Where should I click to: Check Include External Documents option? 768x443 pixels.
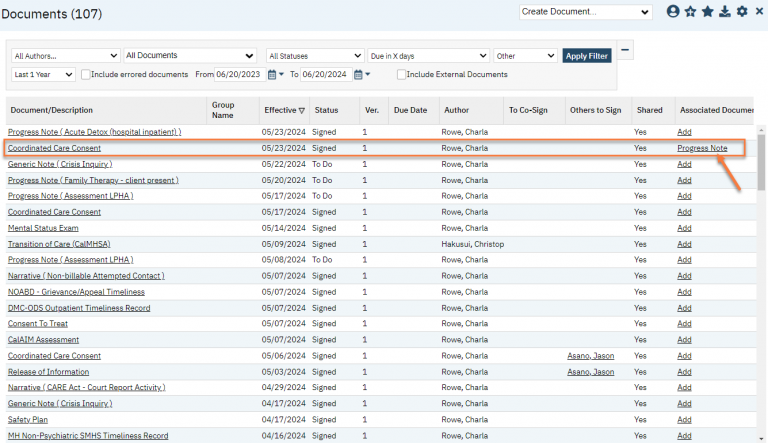point(402,74)
